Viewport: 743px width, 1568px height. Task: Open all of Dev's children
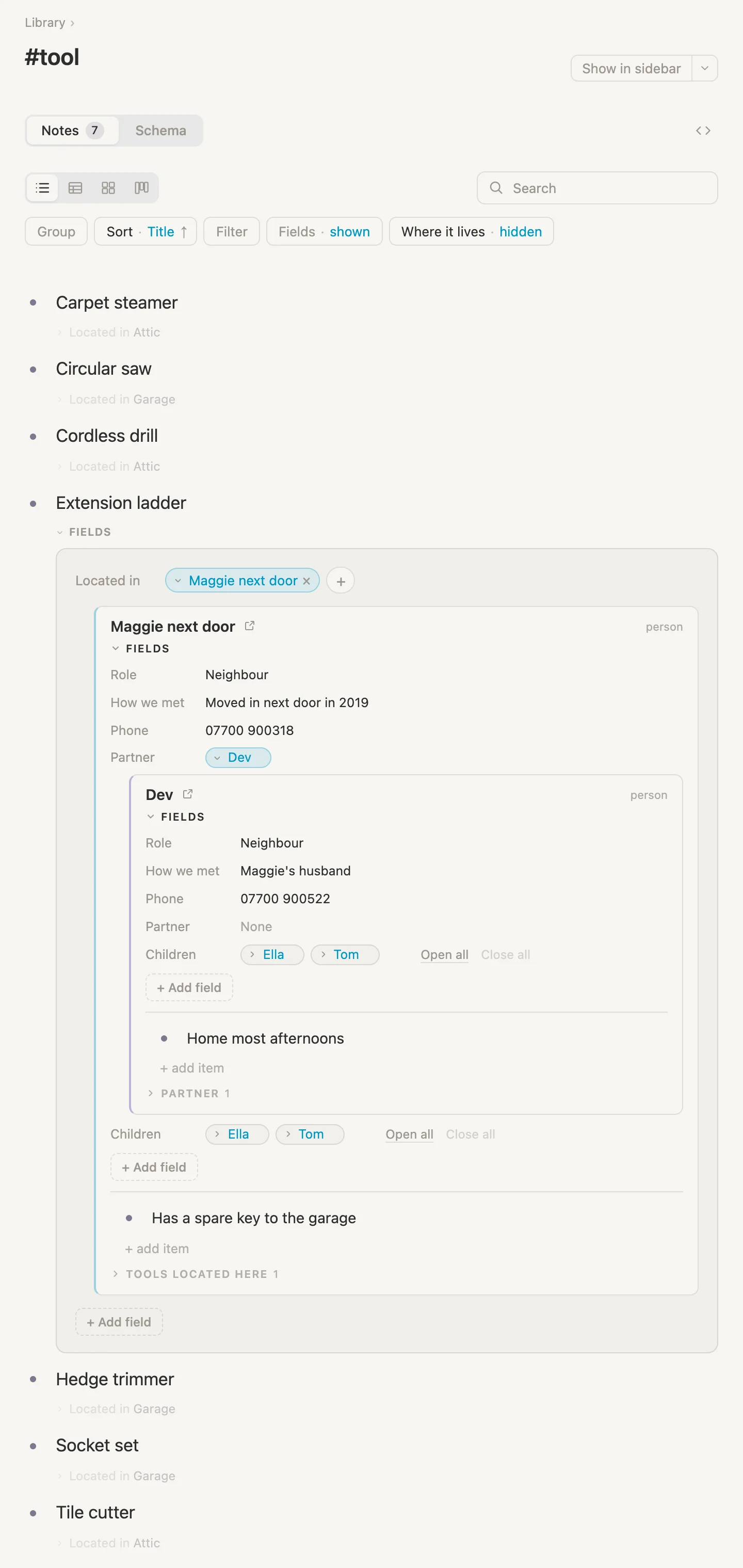click(444, 955)
